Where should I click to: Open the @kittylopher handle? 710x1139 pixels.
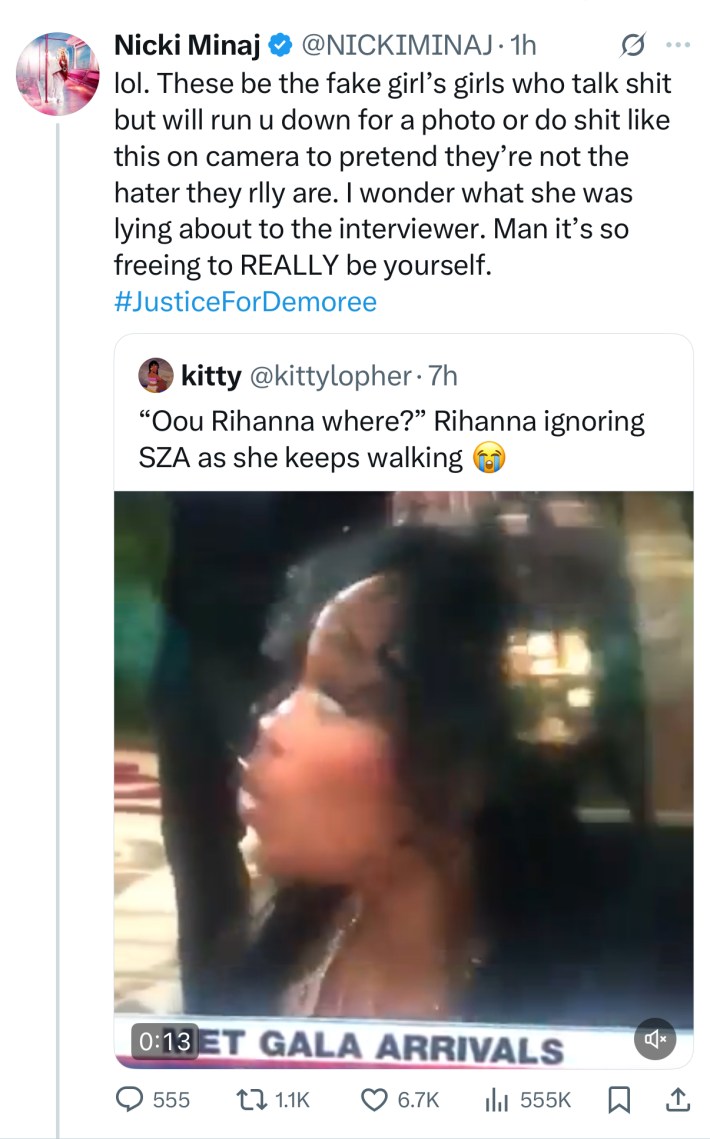[x=328, y=376]
